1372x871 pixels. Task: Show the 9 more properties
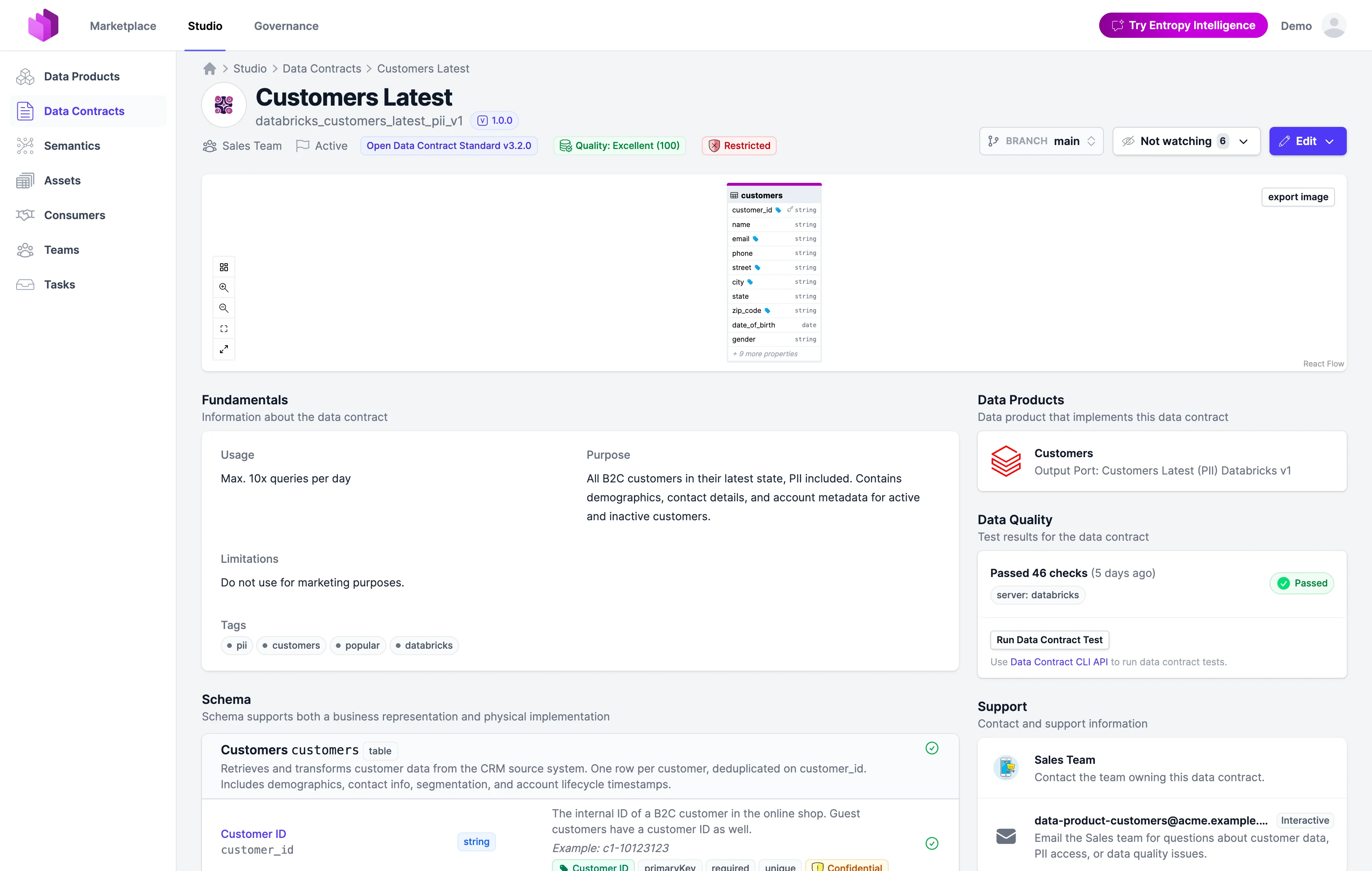pyautogui.click(x=765, y=354)
